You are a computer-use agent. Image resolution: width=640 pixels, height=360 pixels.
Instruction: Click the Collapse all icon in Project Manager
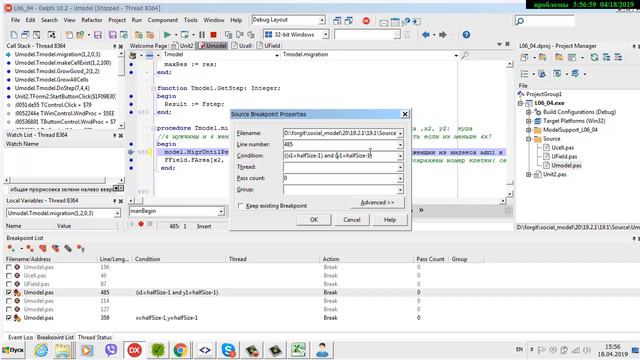618,58
